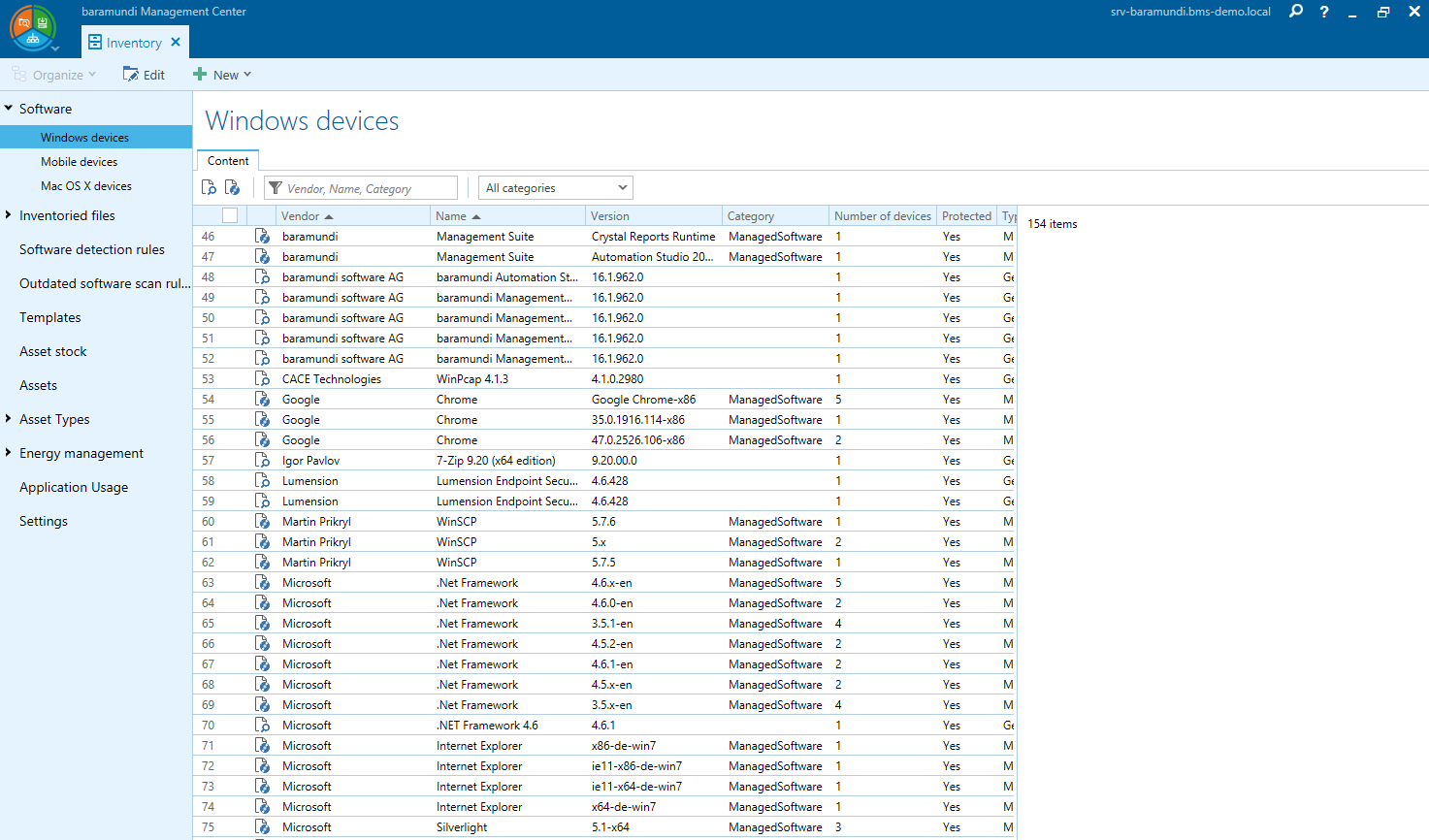Click the Edit button
Viewport: 1429px width, 840px height.
145,75
